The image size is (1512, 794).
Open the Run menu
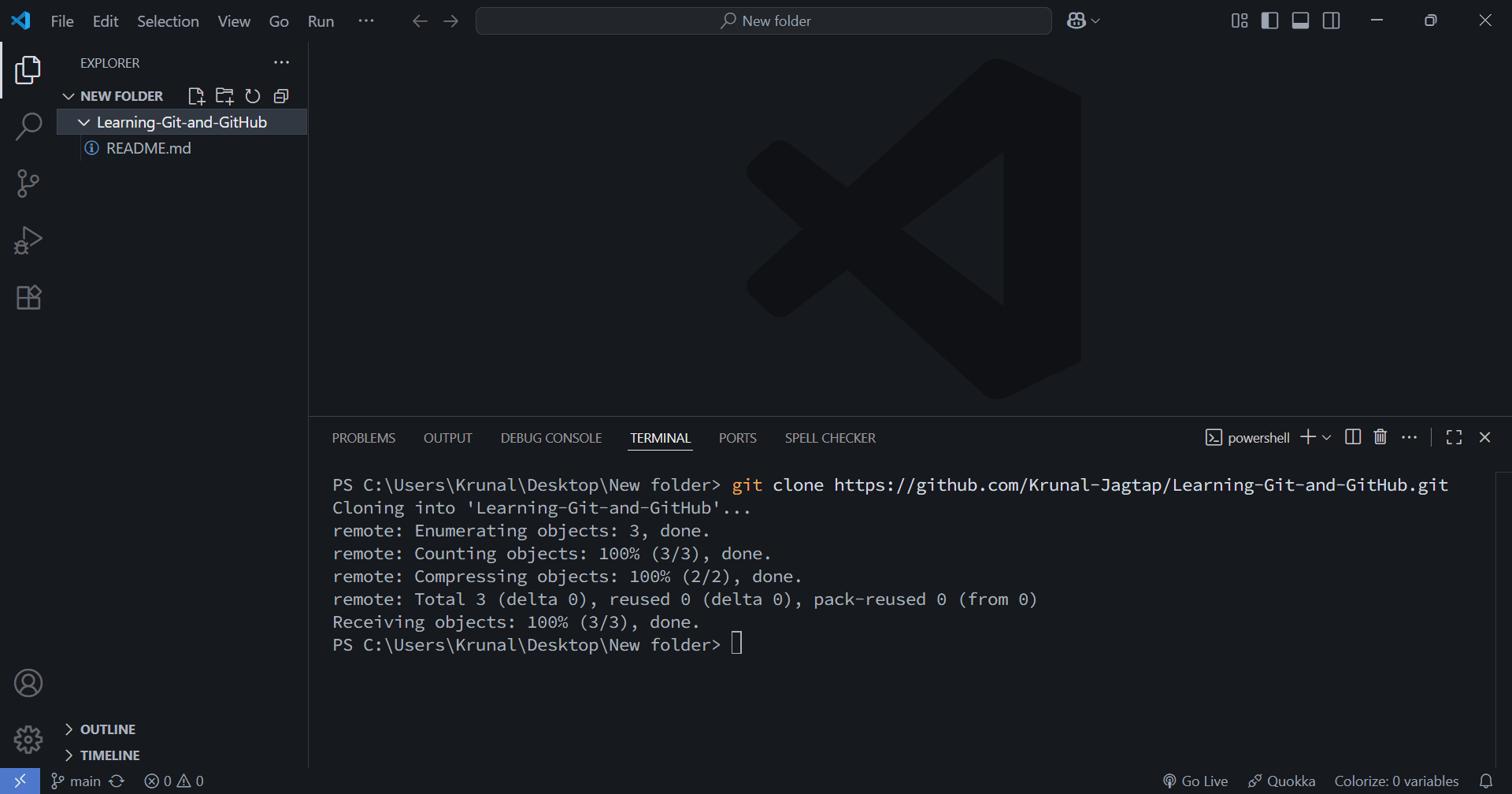pyautogui.click(x=321, y=21)
